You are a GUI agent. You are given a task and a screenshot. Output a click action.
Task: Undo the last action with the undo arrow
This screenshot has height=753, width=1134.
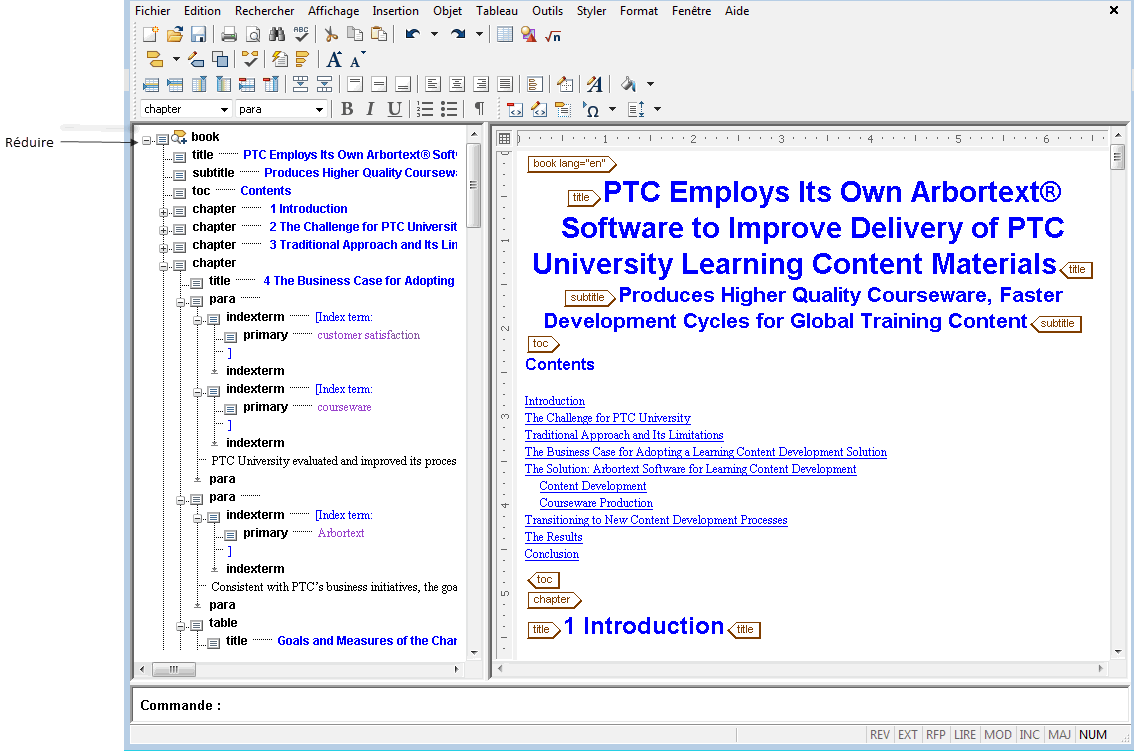413,34
